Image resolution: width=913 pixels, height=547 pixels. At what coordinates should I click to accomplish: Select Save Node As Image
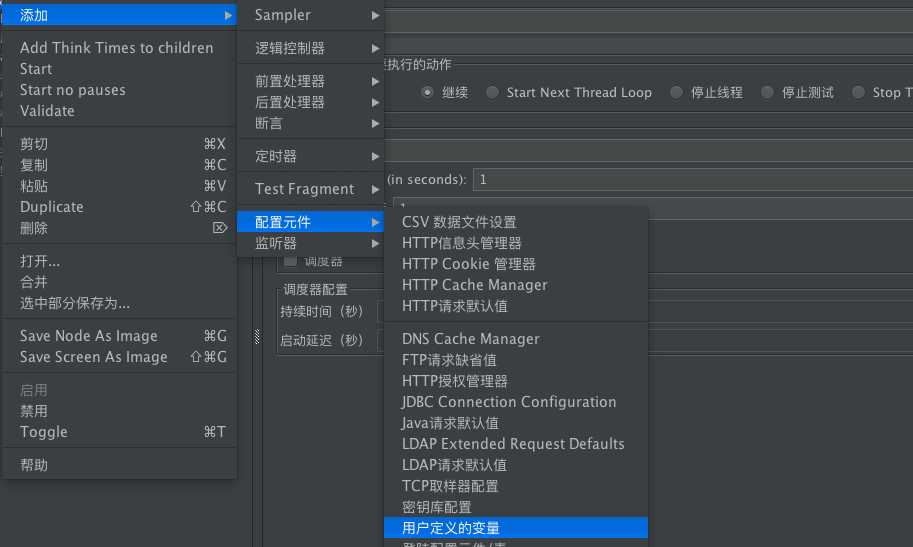119,336
